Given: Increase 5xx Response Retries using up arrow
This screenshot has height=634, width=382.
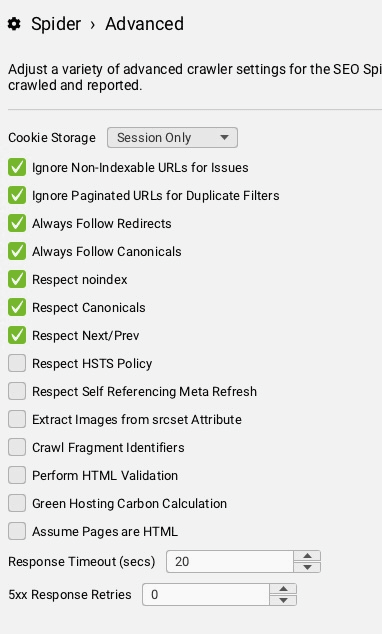Looking at the screenshot, I should click(x=283, y=589).
